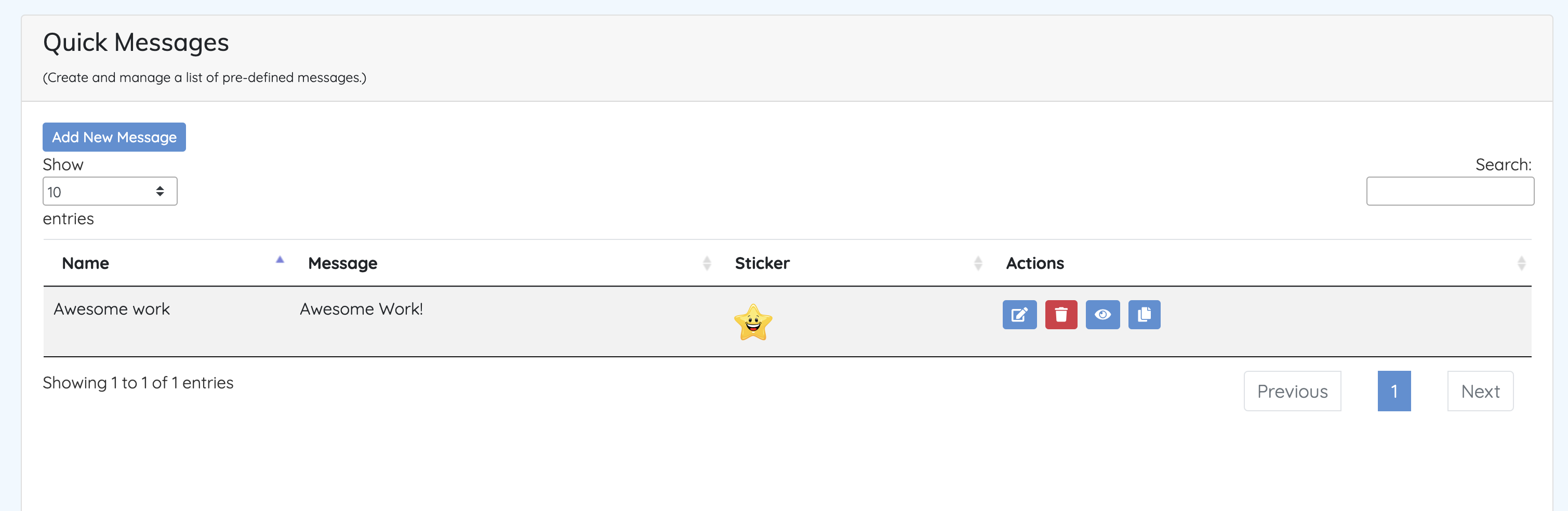Select the Awesome work name cell
The height and width of the screenshot is (511, 1568).
click(112, 309)
